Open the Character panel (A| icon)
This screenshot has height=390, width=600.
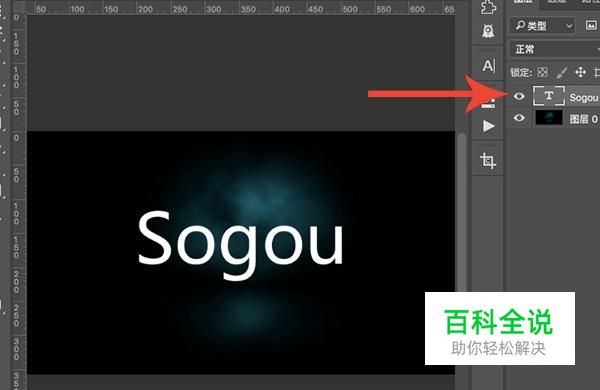click(x=489, y=66)
